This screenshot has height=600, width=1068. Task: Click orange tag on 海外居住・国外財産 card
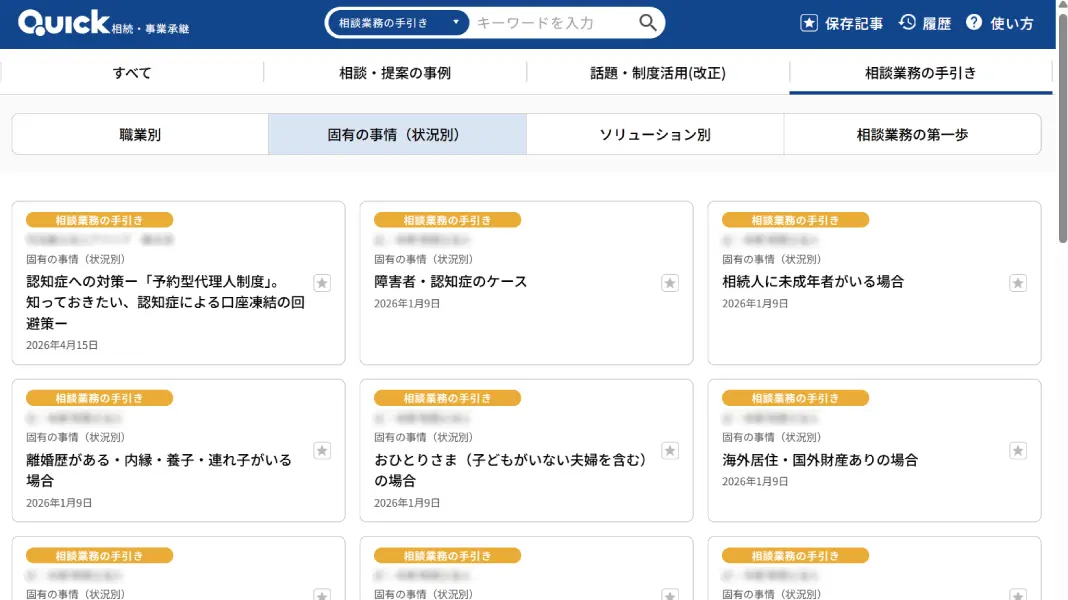(x=796, y=398)
